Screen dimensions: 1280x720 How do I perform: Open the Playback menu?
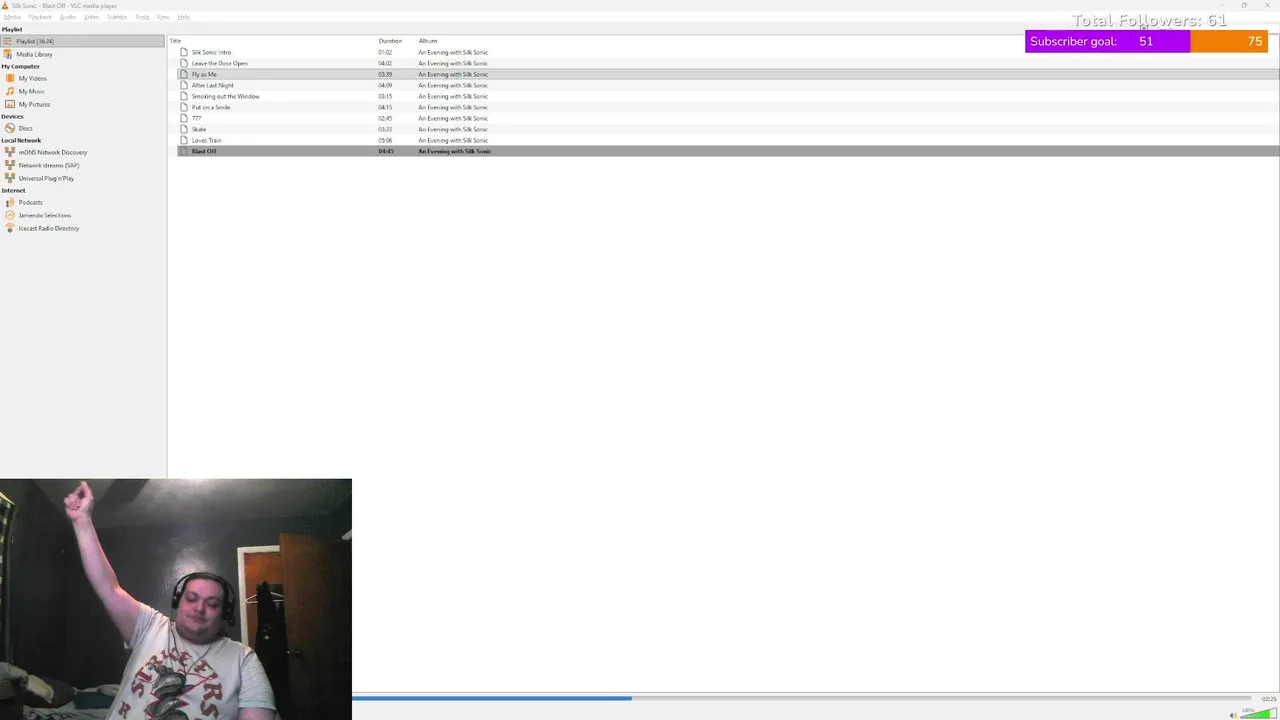point(40,17)
